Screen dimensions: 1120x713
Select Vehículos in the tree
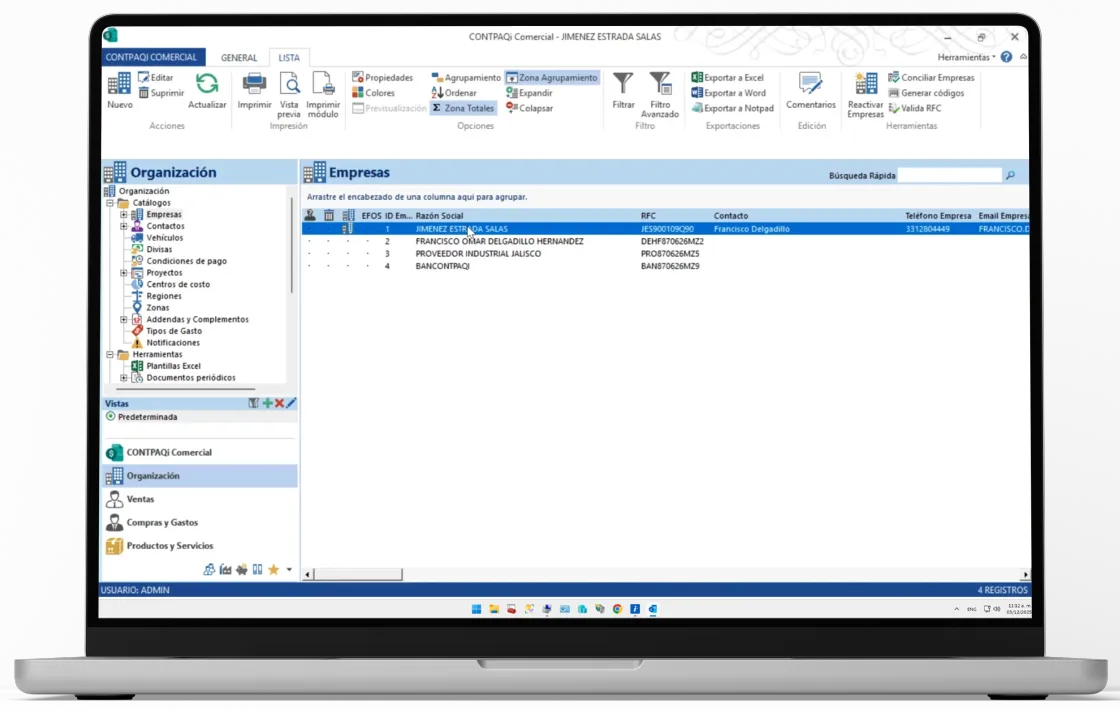[x=164, y=238]
